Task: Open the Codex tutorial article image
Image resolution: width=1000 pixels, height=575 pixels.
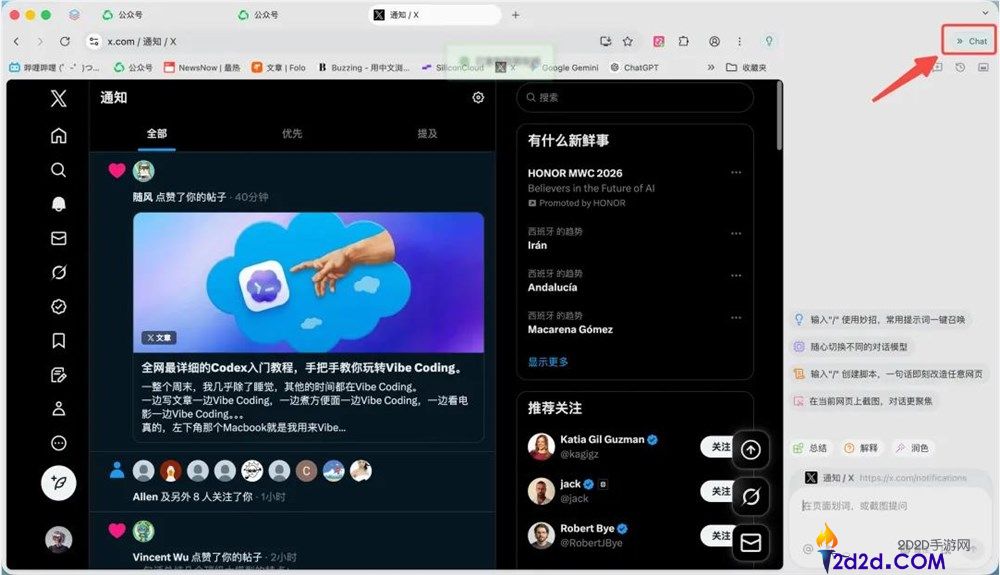Action: (x=309, y=282)
